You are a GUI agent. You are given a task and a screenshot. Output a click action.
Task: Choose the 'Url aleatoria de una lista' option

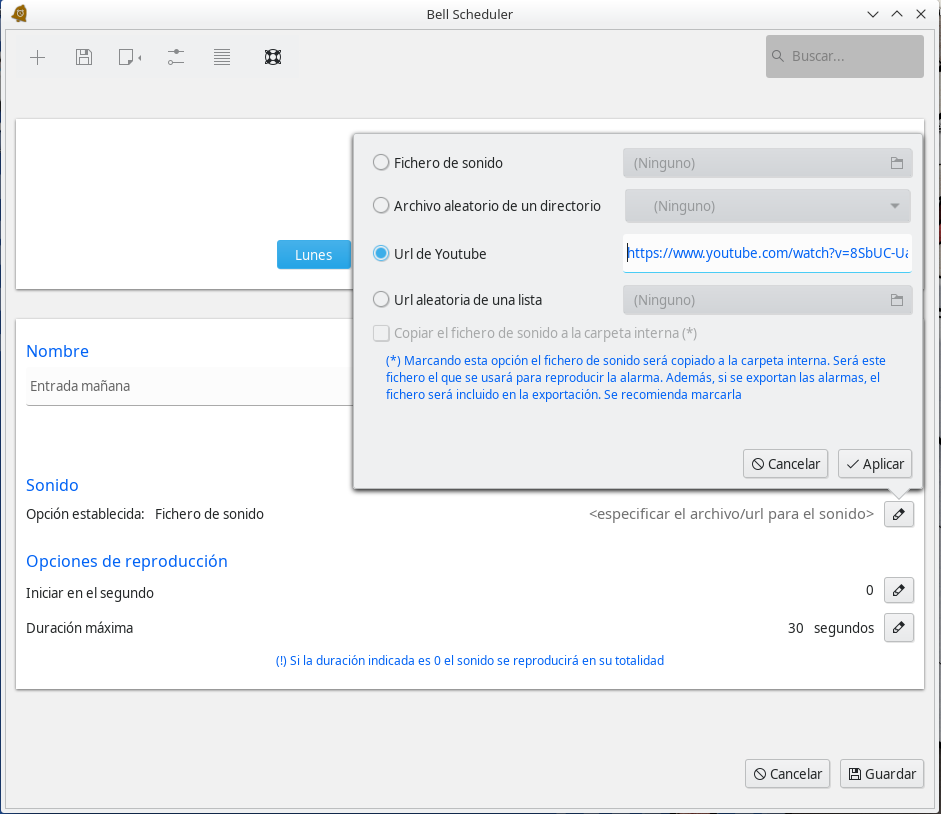381,299
